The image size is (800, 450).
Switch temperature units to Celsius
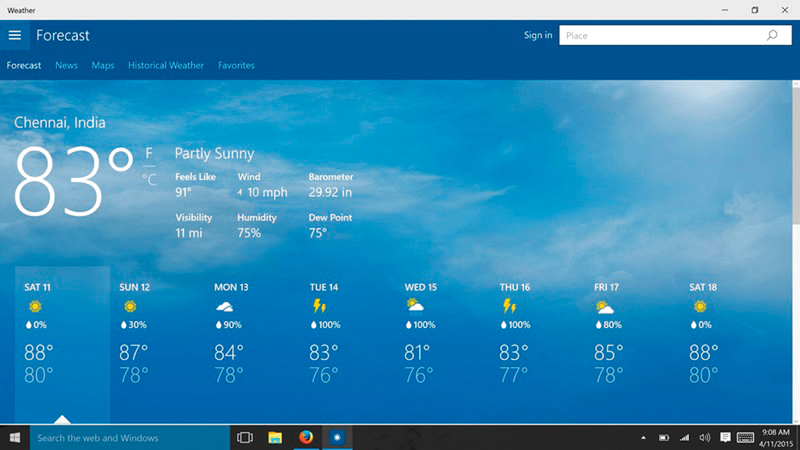pos(149,180)
